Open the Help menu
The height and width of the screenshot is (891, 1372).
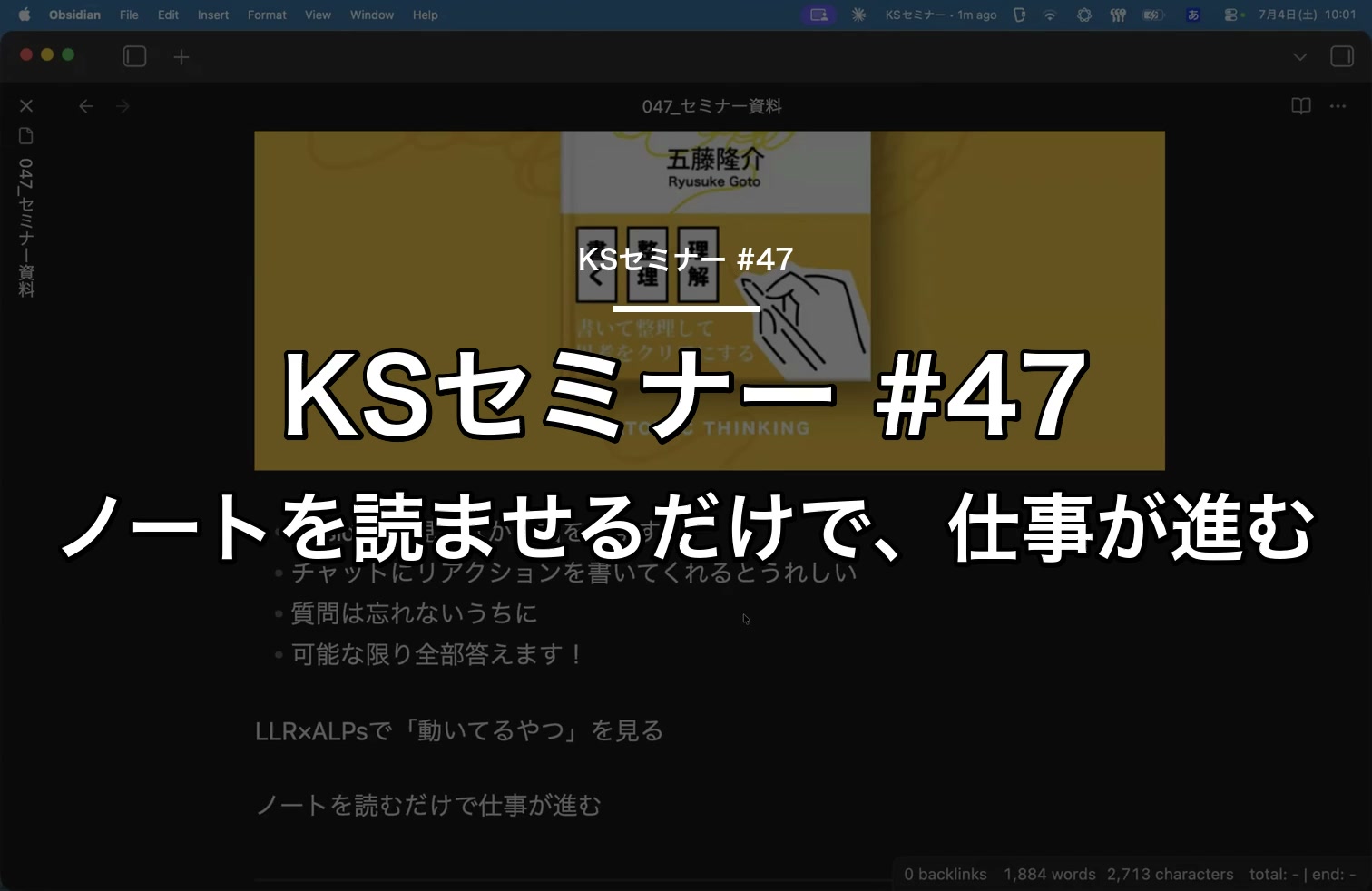[x=425, y=15]
